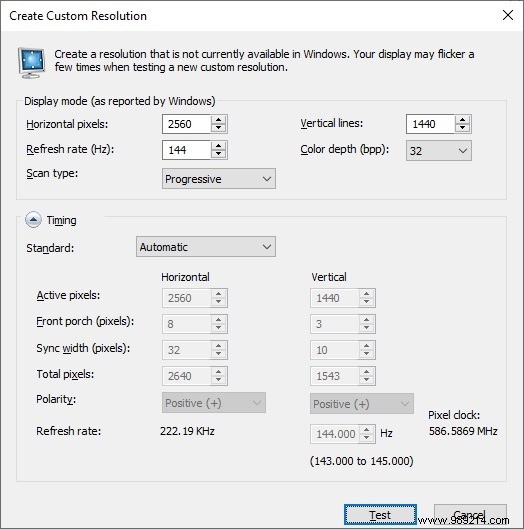Click the 586.5869 MHz pixel clock value
This screenshot has height=529, width=524.
pyautogui.click(x=463, y=431)
